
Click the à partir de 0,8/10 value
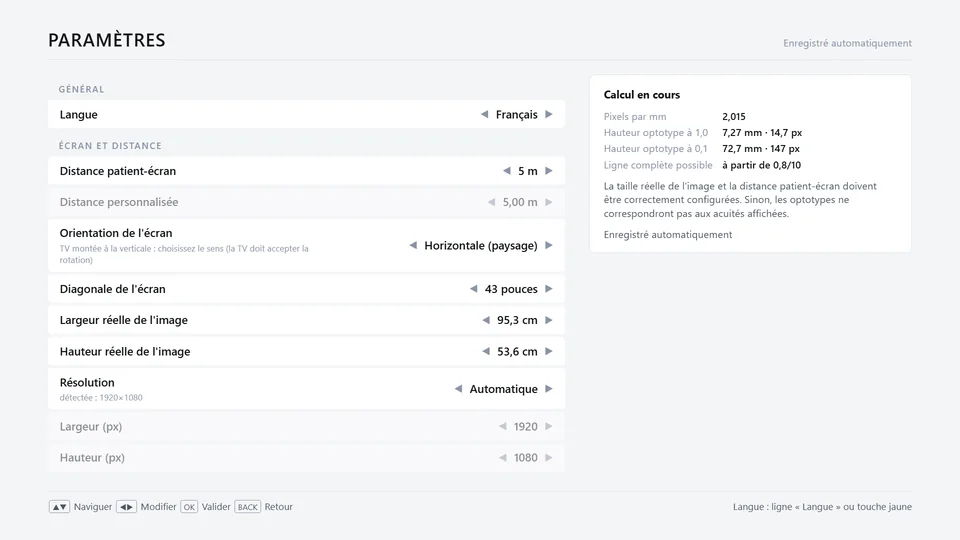click(x=761, y=165)
